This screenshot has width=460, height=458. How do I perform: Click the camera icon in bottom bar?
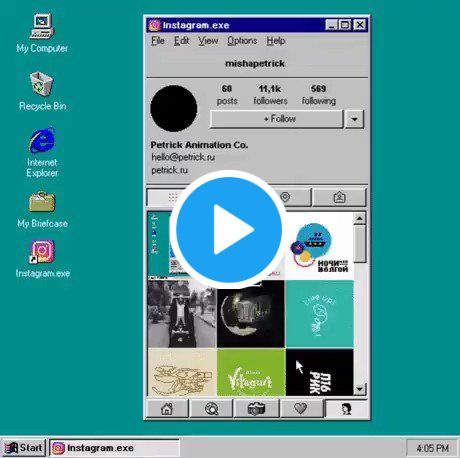click(256, 408)
